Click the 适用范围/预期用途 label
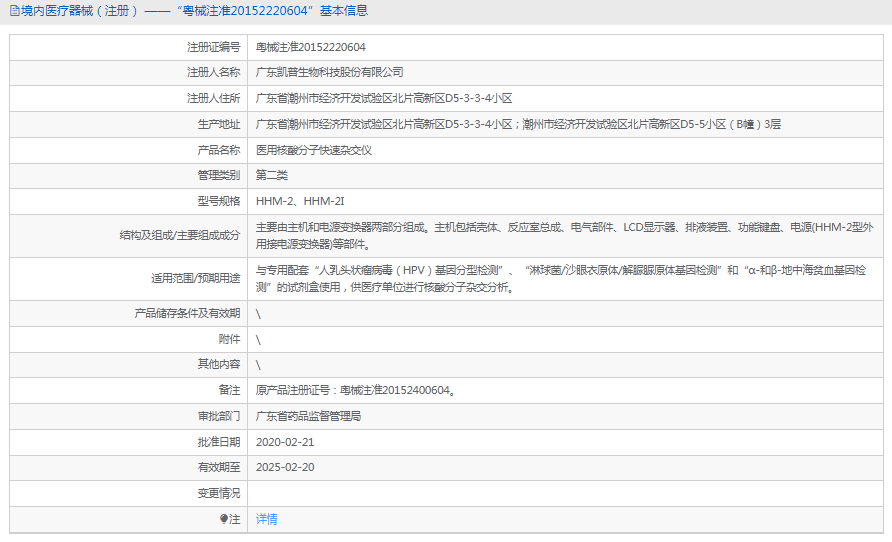This screenshot has width=892, height=542. click(195, 279)
